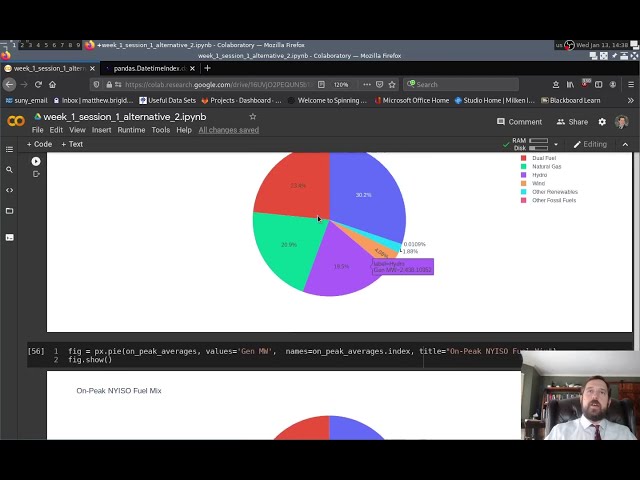Open the code snippets sidebar icon

point(9,190)
